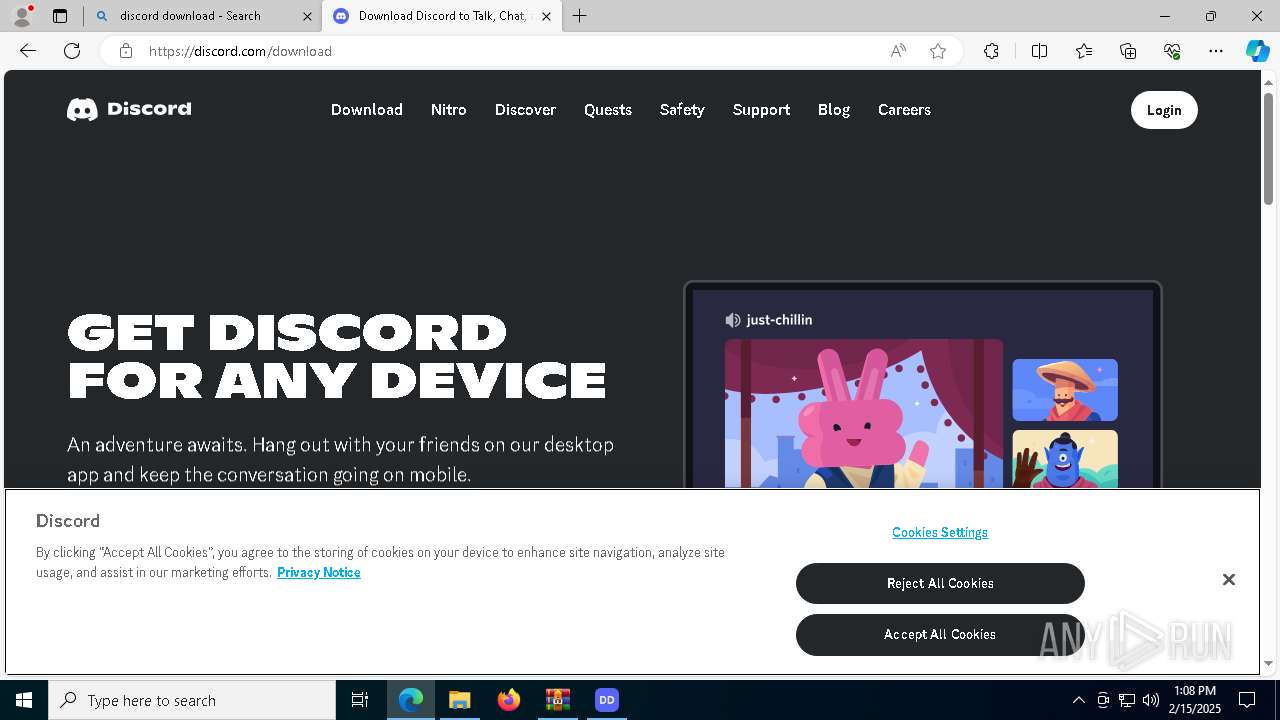Open the tab actions menu icon
The width and height of the screenshot is (1280, 720).
click(x=60, y=16)
